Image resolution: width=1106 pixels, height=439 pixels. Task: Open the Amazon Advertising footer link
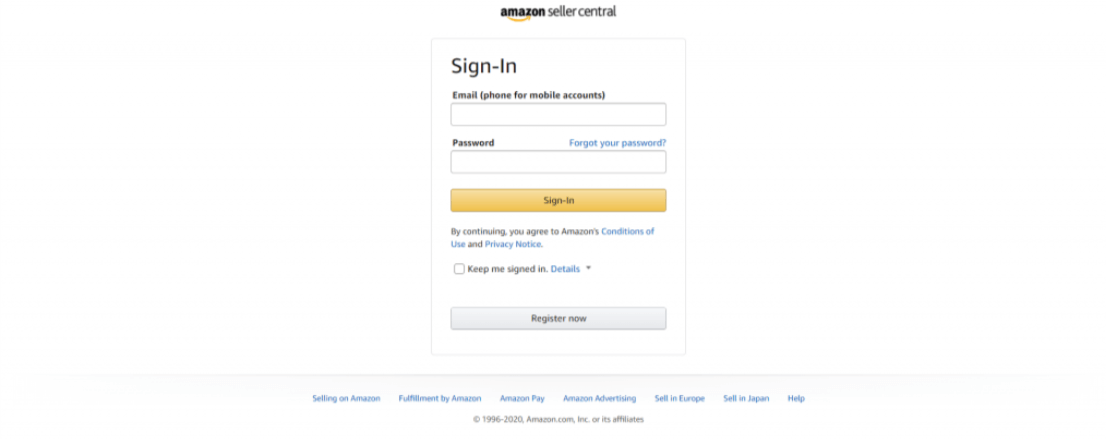pyautogui.click(x=600, y=398)
